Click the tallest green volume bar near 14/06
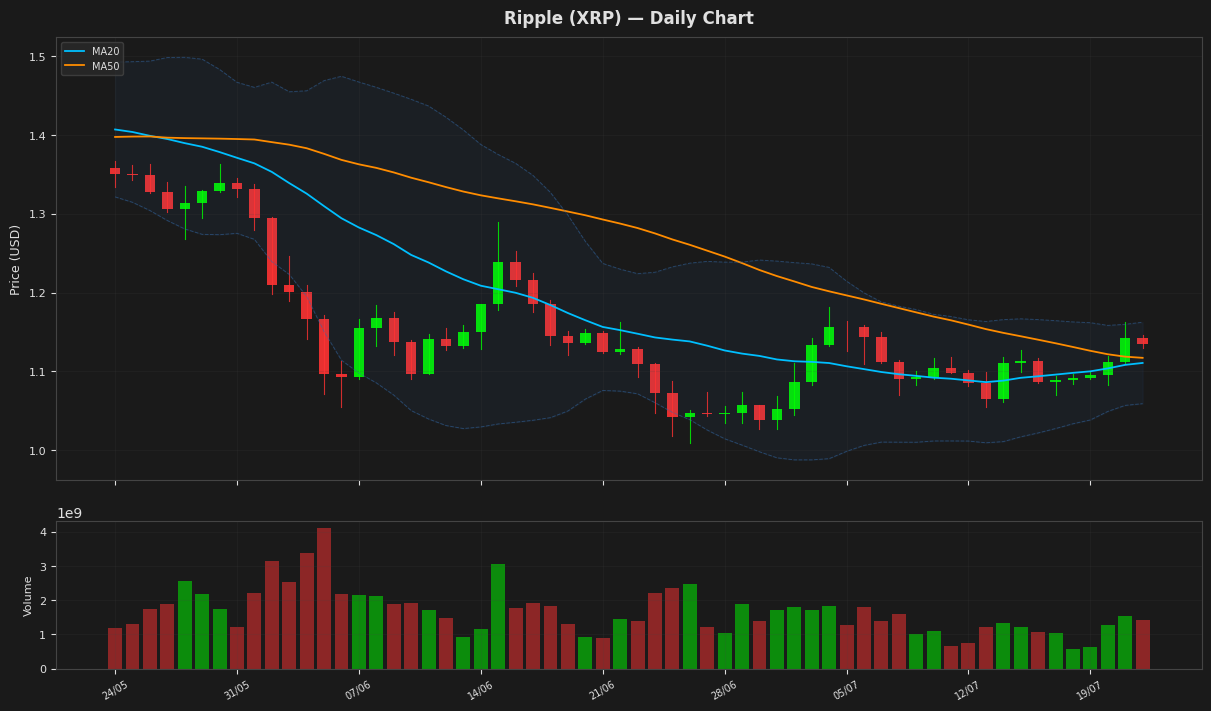This screenshot has width=1211, height=711. click(498, 616)
